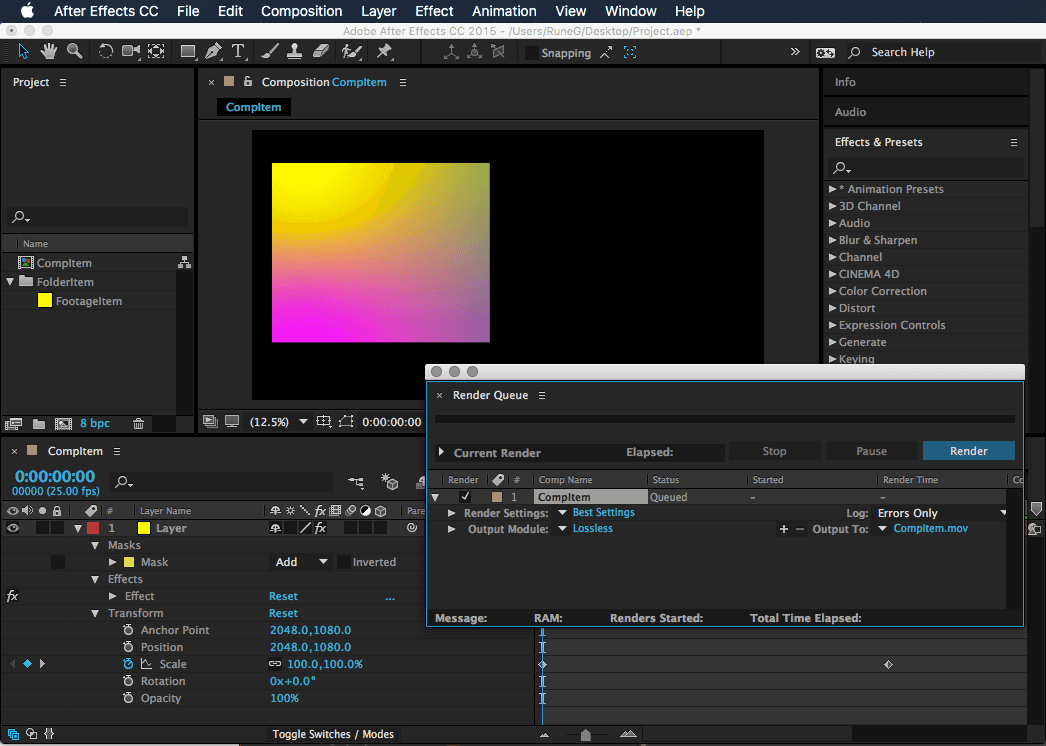Viewport: 1046px width, 746px height.
Task: Select the Horizontal Type tool
Action: click(x=238, y=51)
